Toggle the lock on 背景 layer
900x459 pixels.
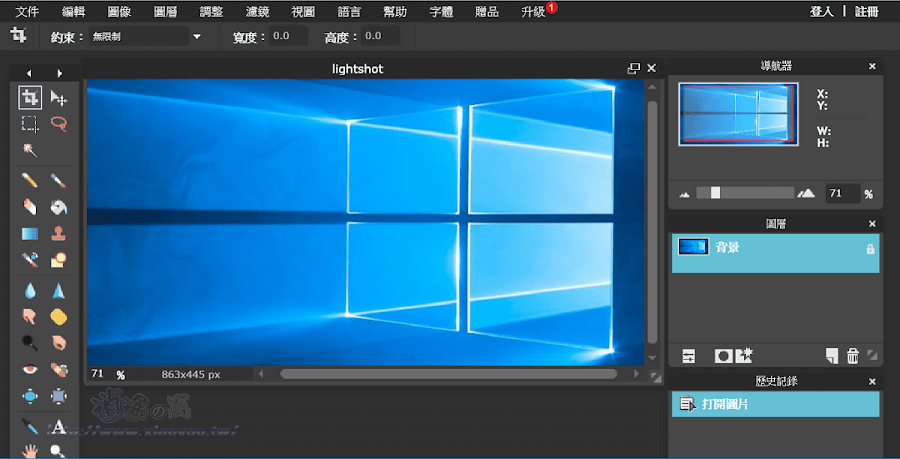pos(870,249)
